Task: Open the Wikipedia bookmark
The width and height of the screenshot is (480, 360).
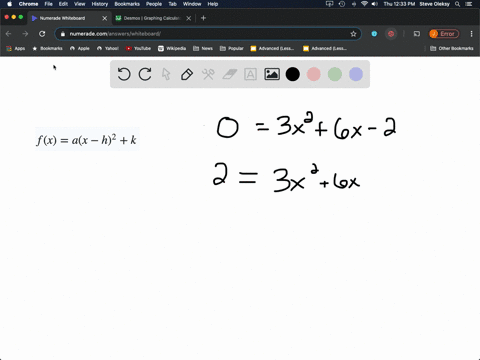Action: tap(172, 48)
